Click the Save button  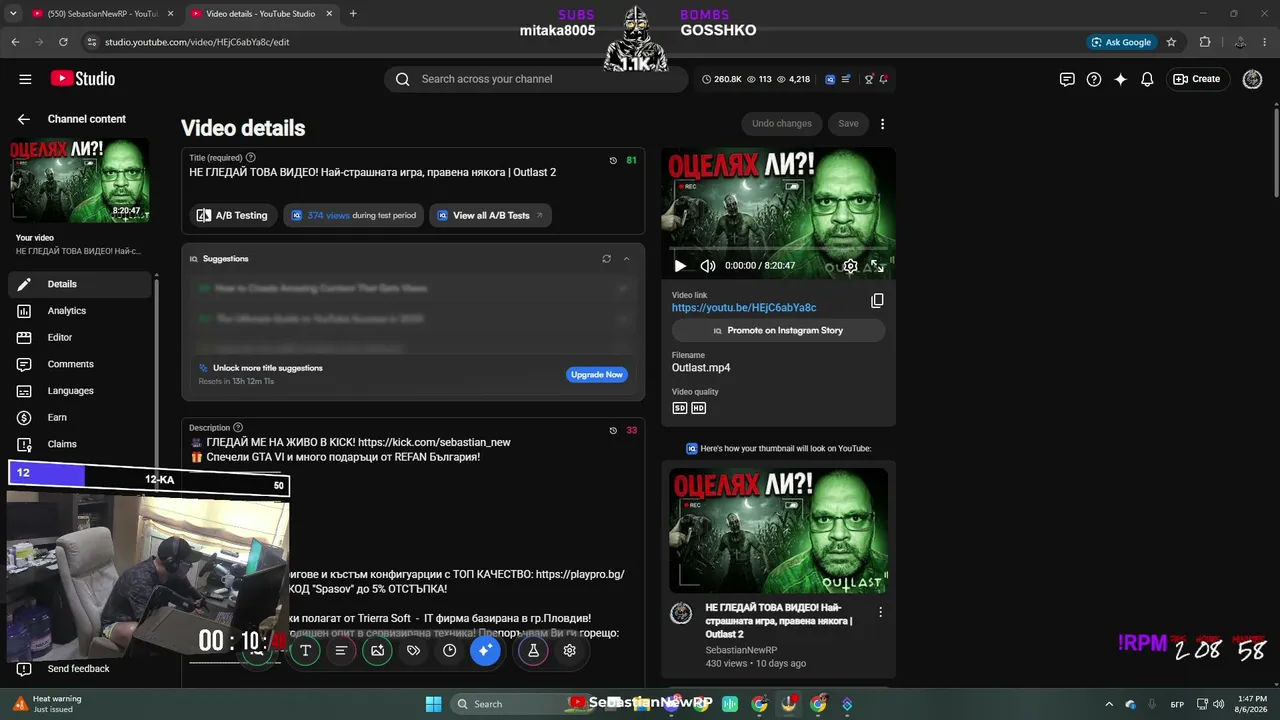tap(848, 124)
